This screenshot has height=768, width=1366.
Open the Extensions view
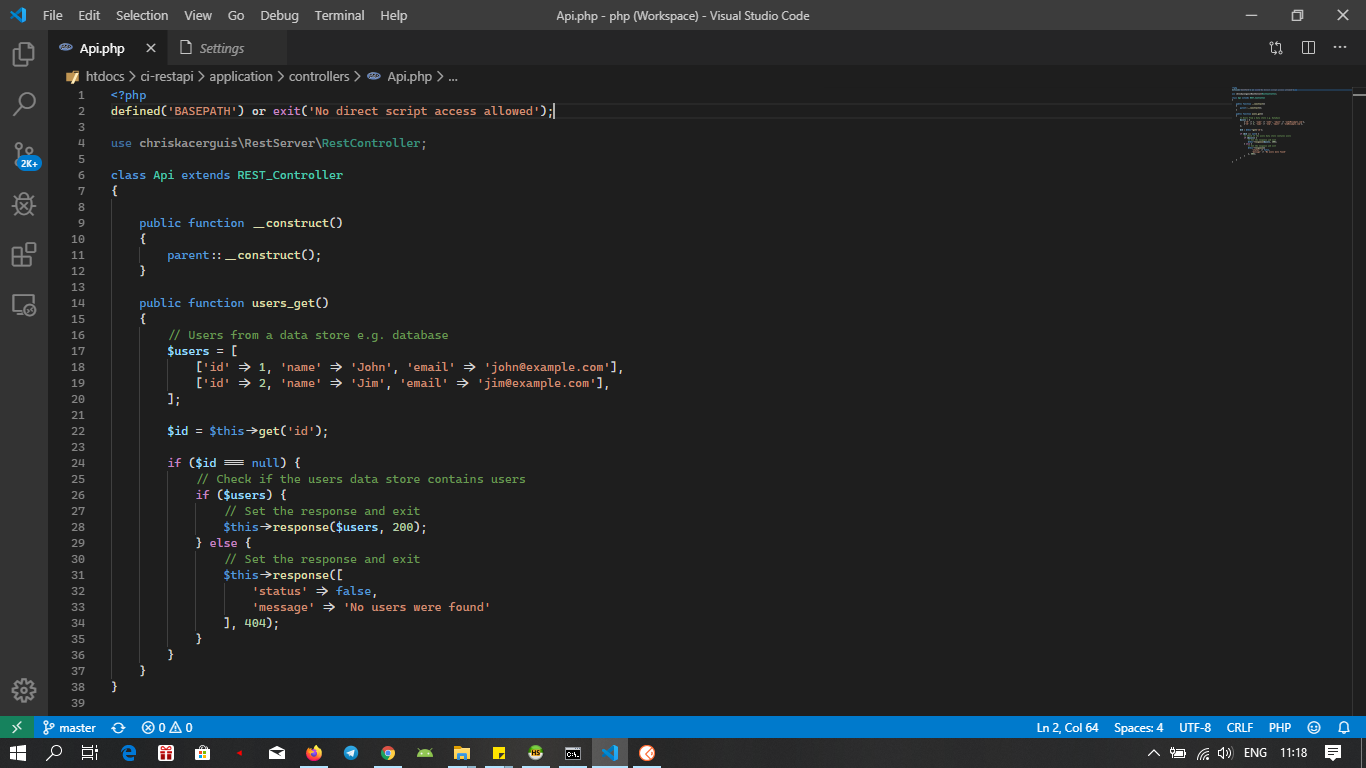tap(22, 255)
